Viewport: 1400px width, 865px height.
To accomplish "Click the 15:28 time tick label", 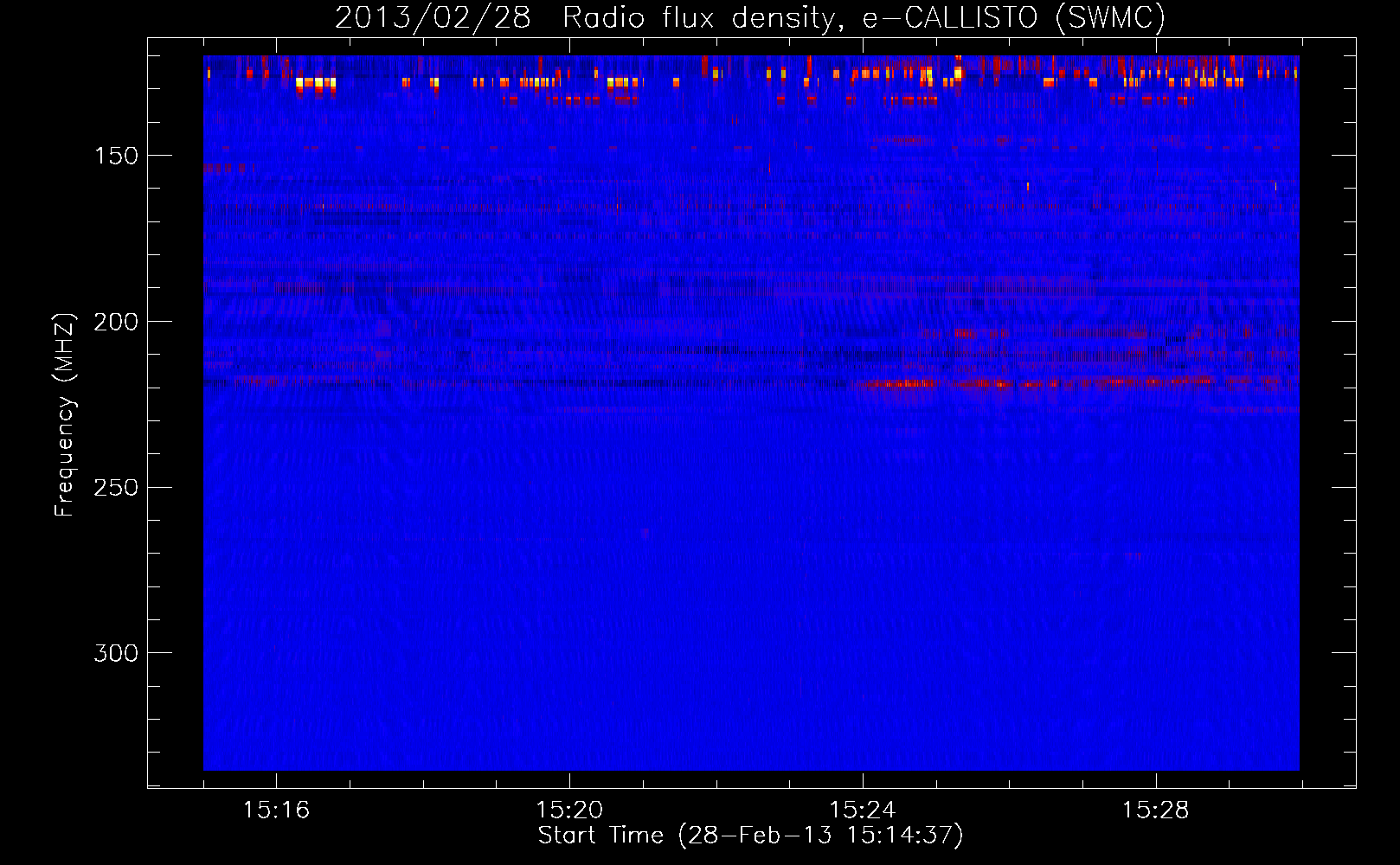I will (x=1156, y=810).
